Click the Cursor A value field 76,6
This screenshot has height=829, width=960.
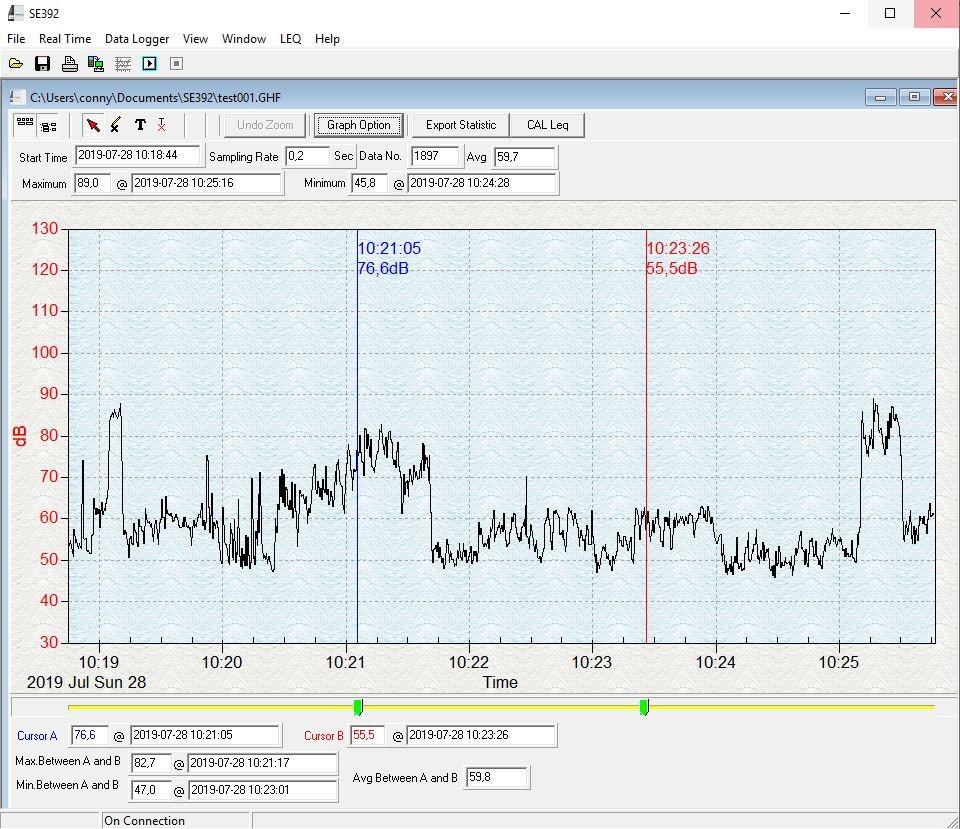pos(90,735)
